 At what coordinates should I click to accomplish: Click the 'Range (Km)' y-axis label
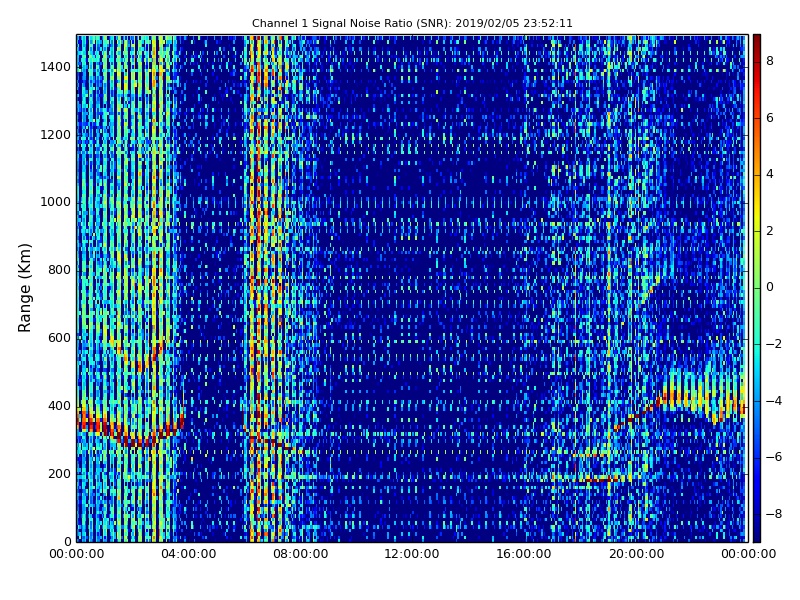coord(24,288)
